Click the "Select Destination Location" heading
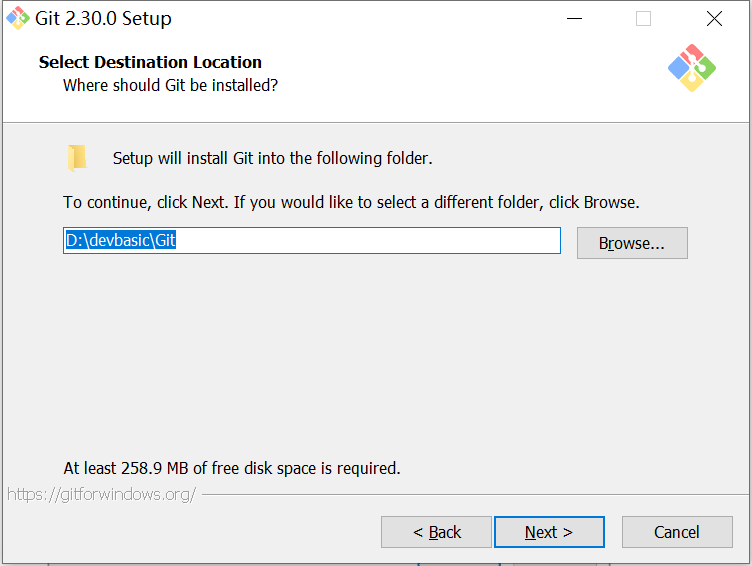This screenshot has height=566, width=752. coord(150,62)
